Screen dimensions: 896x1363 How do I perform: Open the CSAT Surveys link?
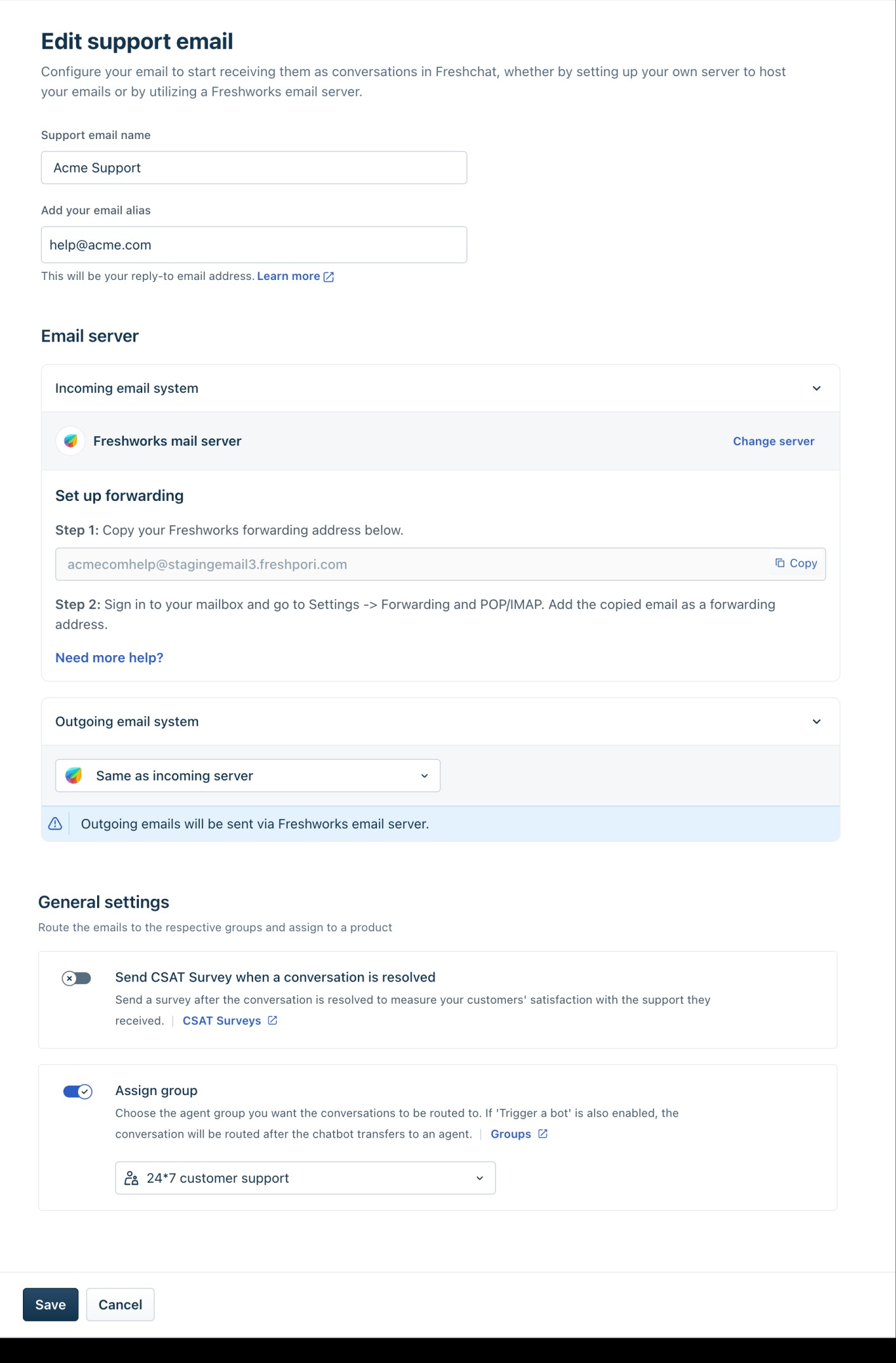[x=222, y=1021]
